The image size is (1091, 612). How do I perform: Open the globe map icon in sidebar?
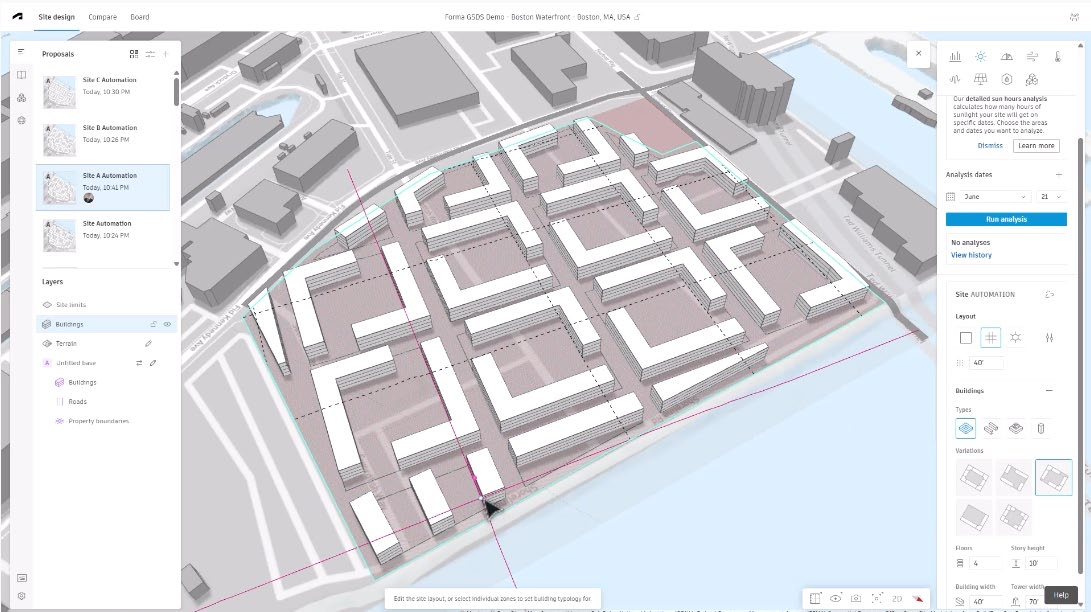pos(22,120)
